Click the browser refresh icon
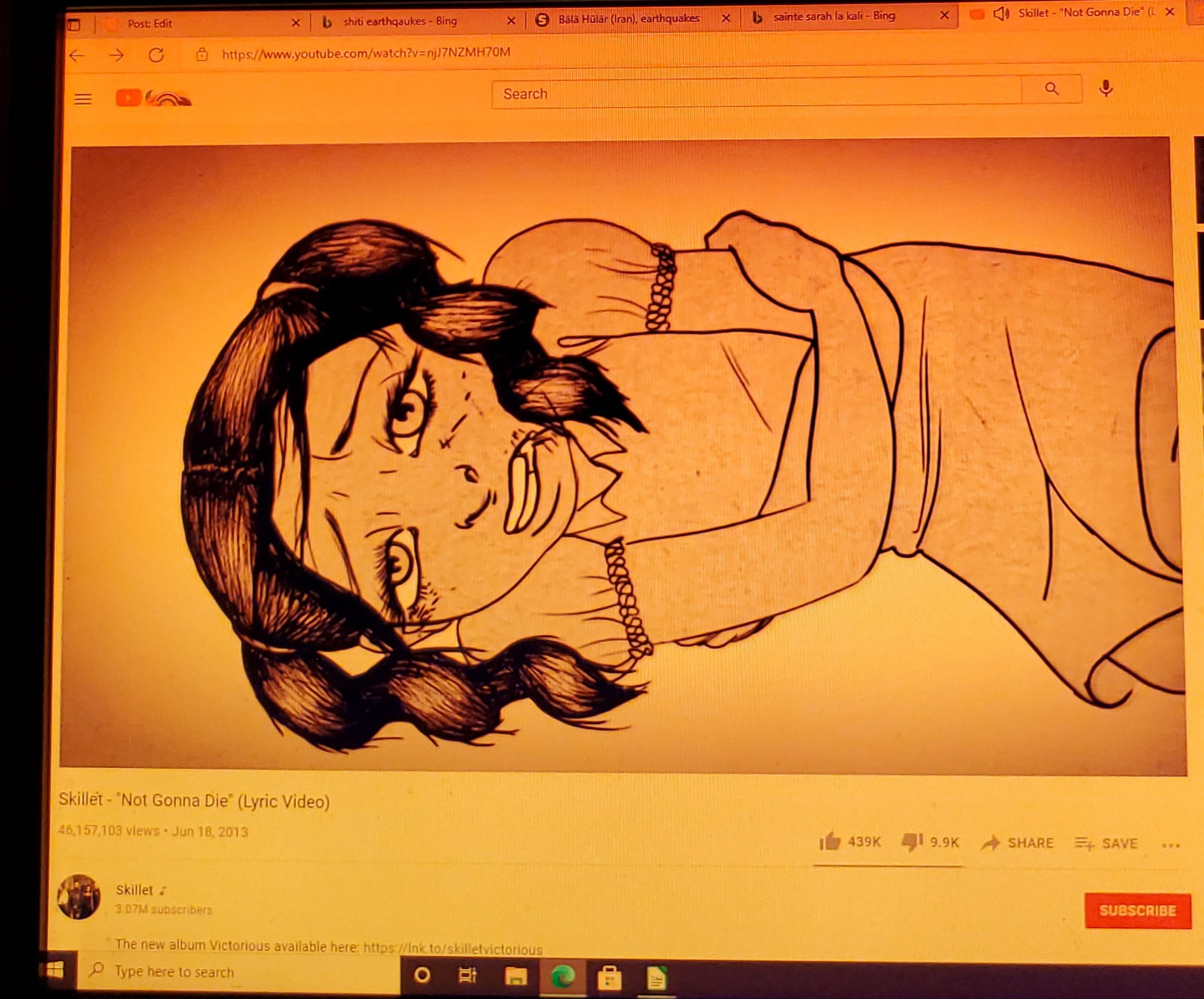 pos(156,55)
